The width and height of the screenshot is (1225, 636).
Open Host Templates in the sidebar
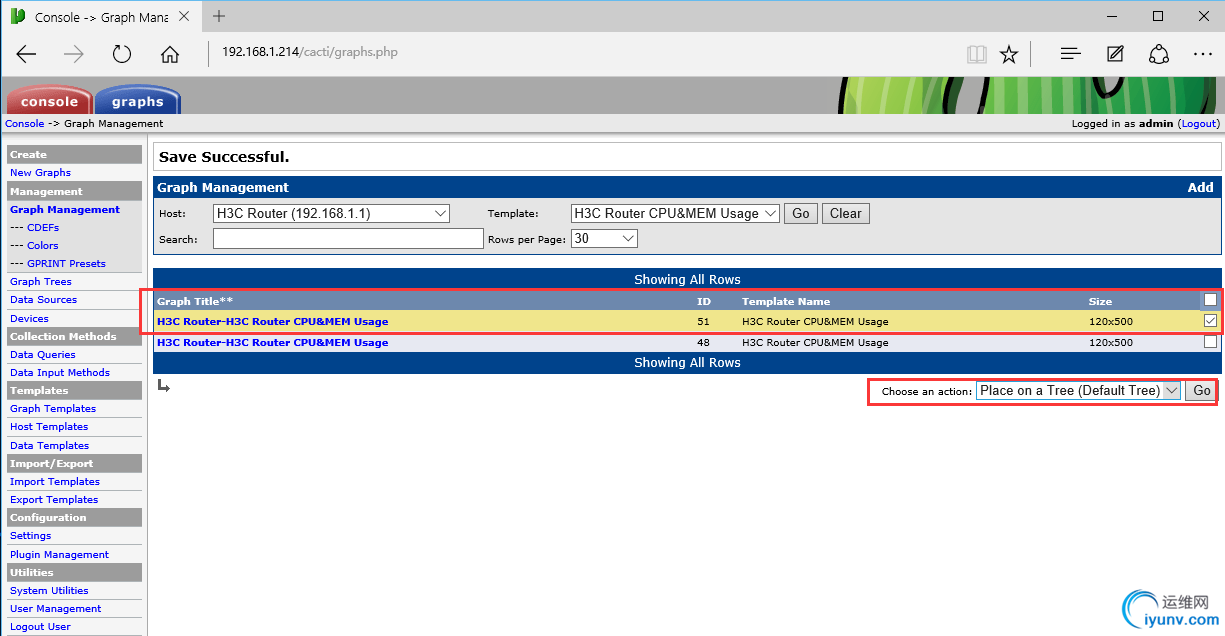pos(49,427)
